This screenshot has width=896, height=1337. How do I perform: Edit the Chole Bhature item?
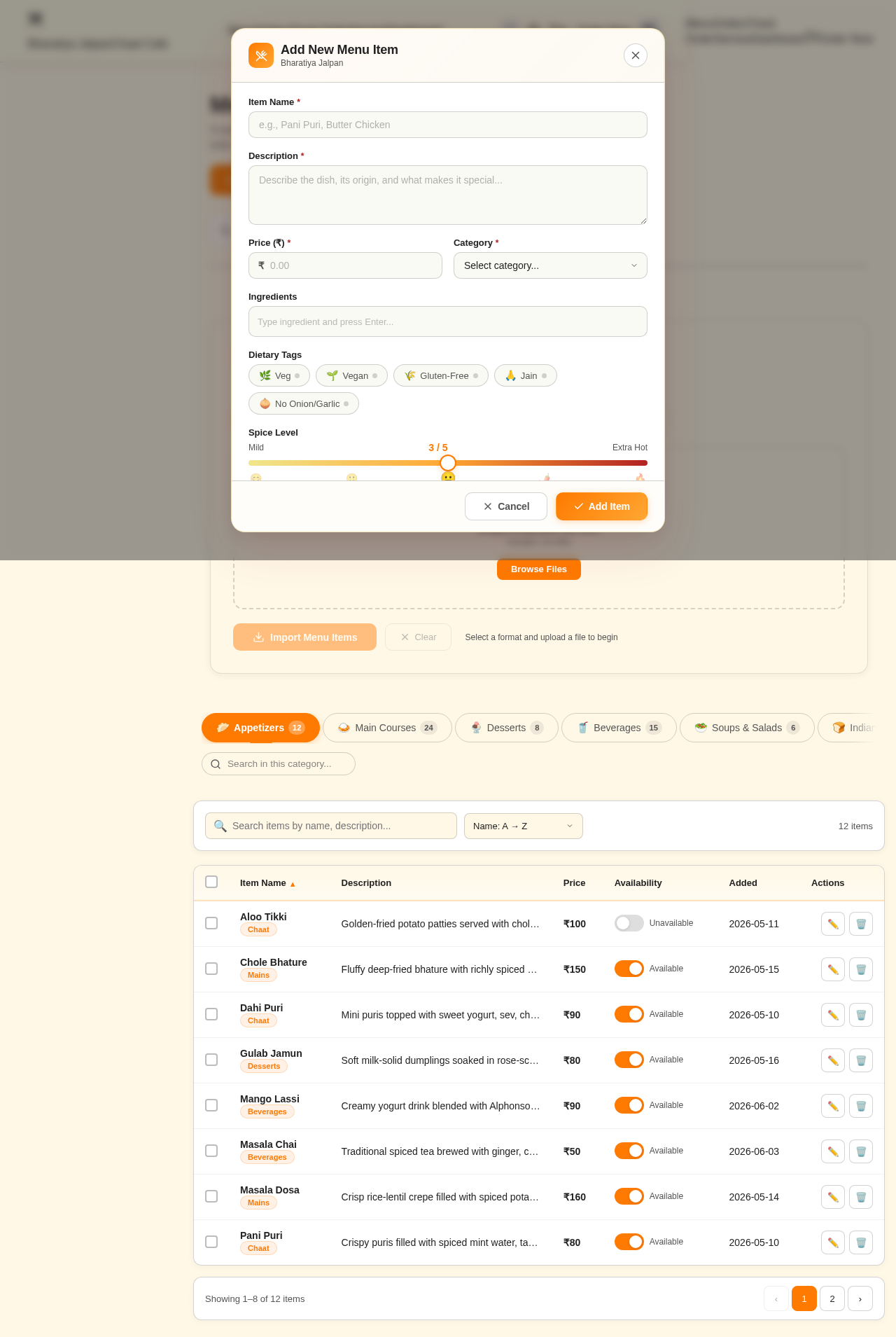[833, 969]
